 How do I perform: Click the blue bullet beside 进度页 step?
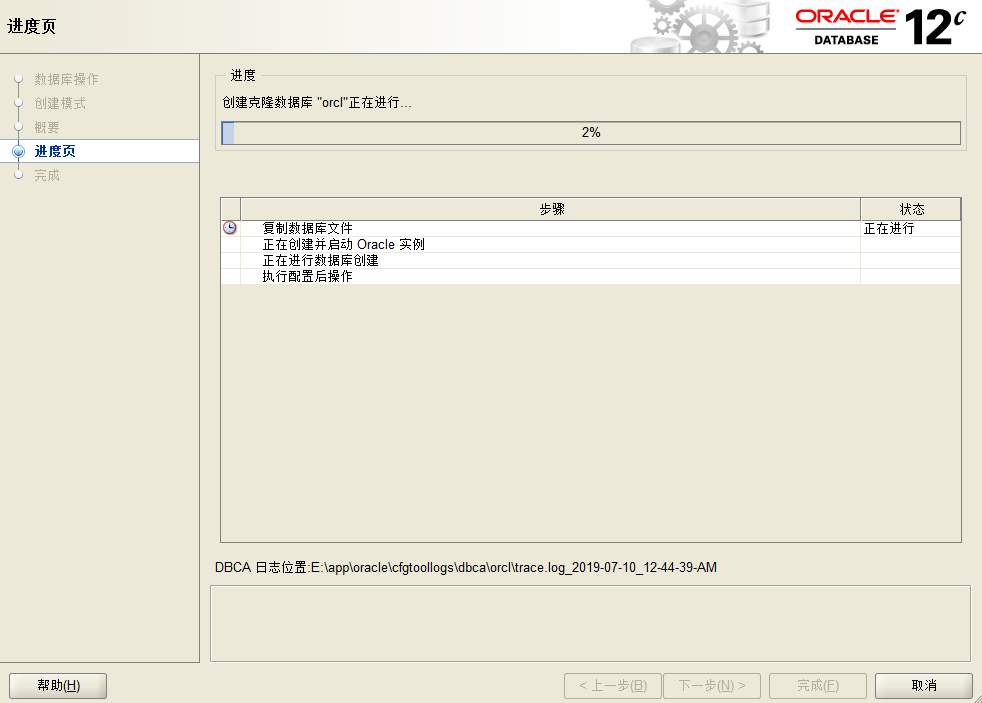(18, 152)
